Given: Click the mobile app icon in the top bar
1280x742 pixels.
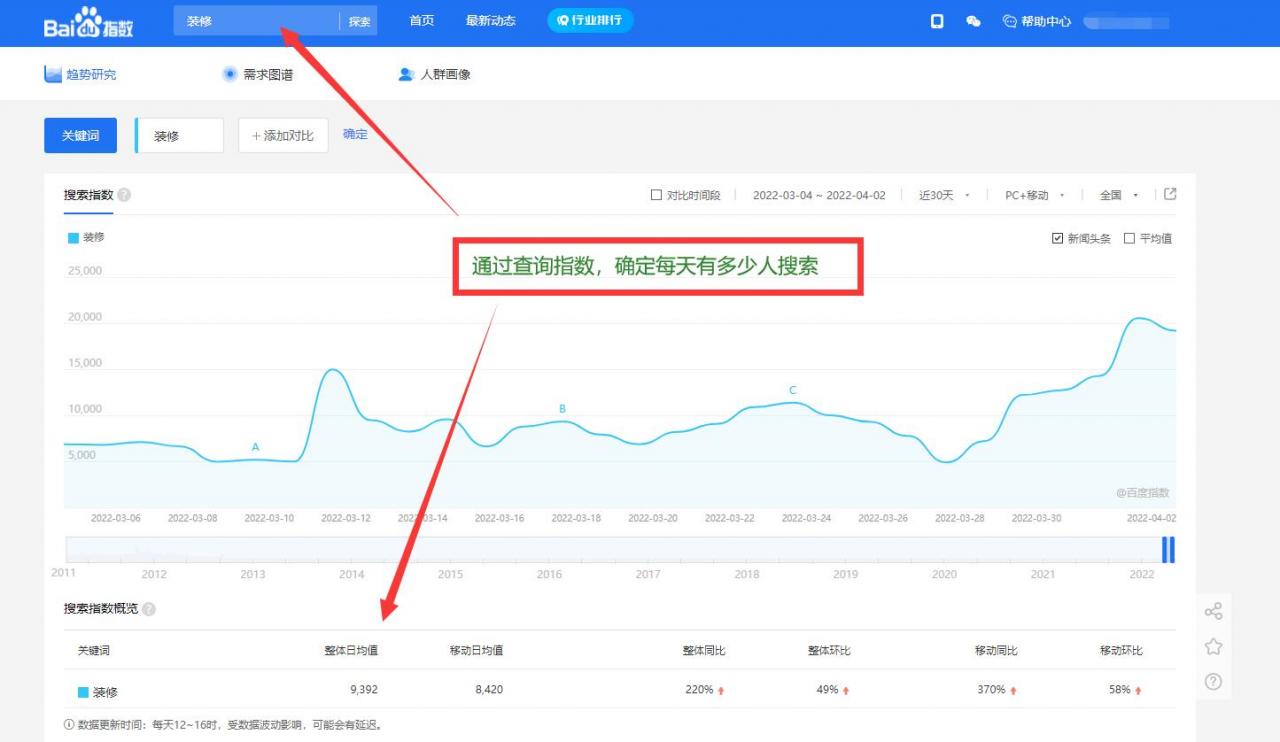Looking at the screenshot, I should (937, 20).
